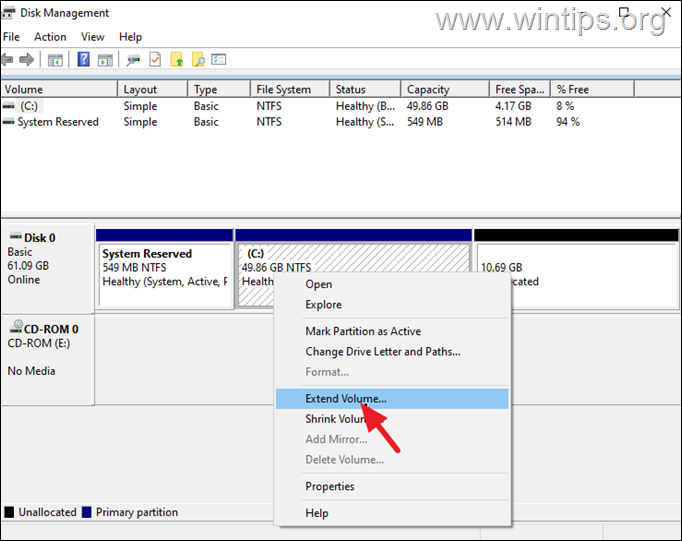Click the Disk 0 drive icon
Image resolution: width=682 pixels, height=541 pixels.
click(x=16, y=236)
